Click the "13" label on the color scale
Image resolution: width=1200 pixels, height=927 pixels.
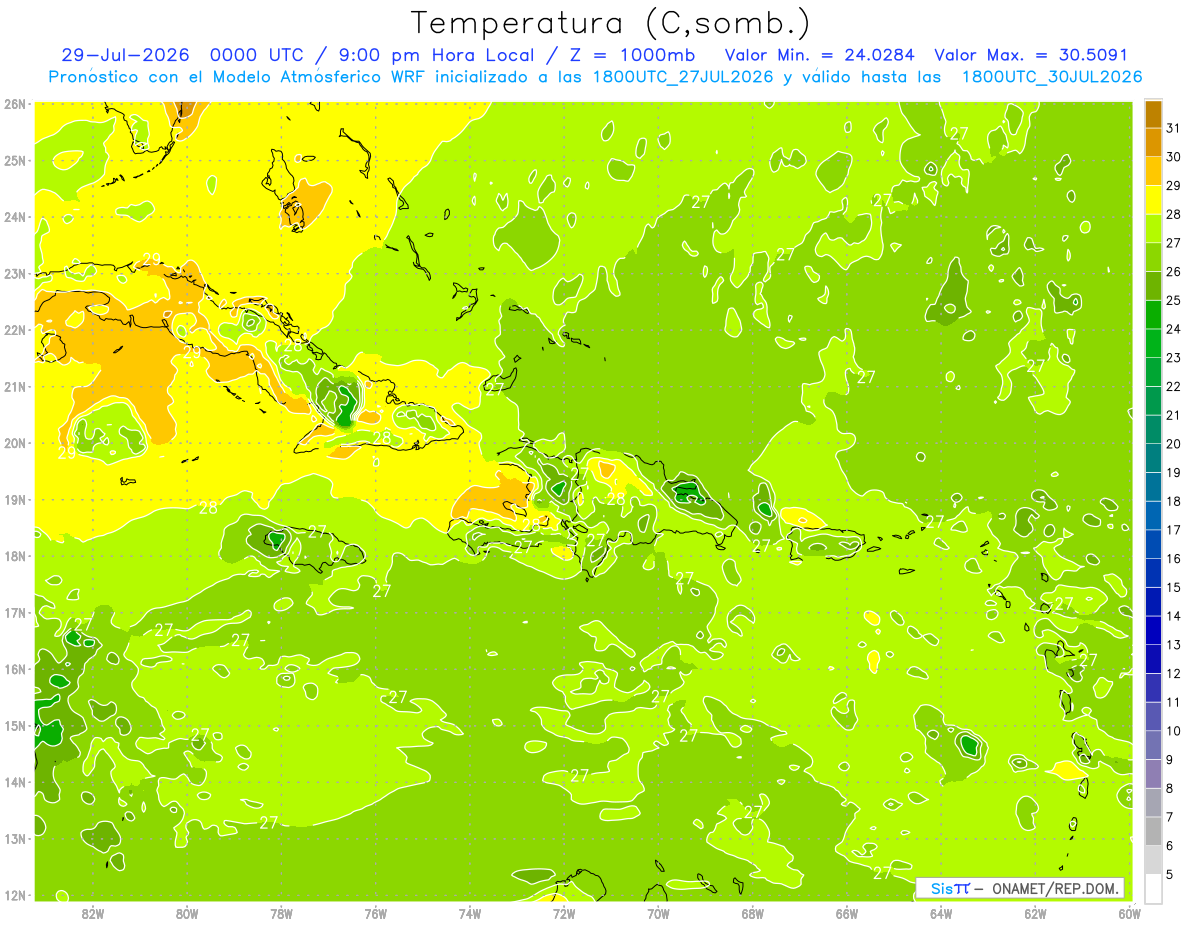(x=1173, y=645)
